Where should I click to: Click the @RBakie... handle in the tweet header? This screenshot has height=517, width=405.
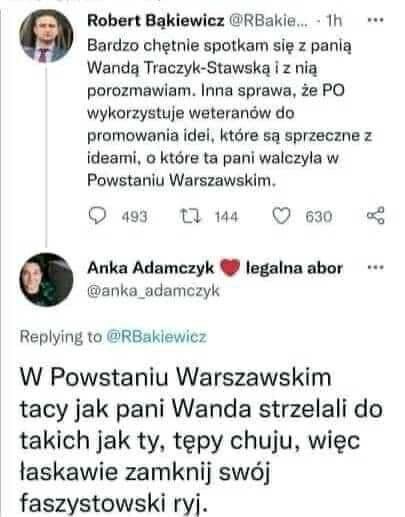(x=268, y=21)
